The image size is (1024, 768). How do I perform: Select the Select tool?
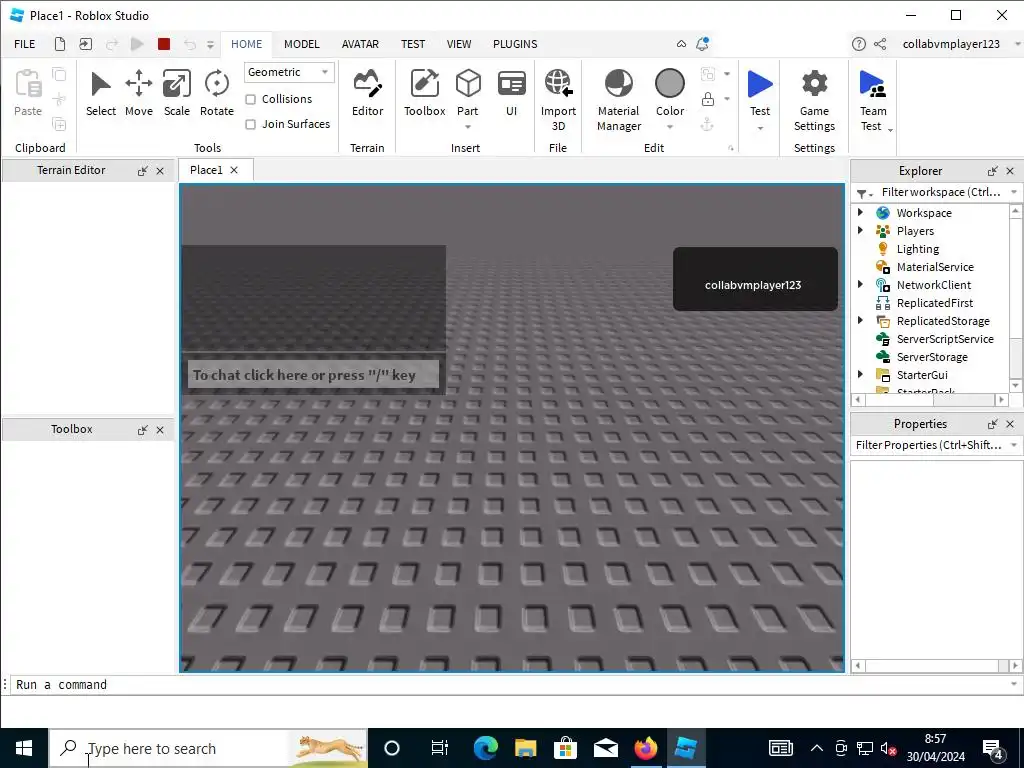pos(101,93)
